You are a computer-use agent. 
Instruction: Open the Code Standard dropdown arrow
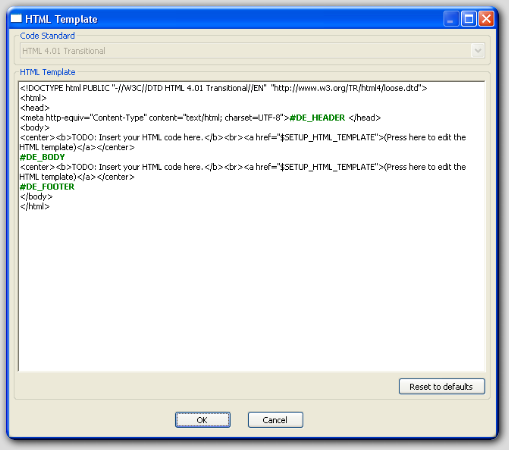coord(478,51)
